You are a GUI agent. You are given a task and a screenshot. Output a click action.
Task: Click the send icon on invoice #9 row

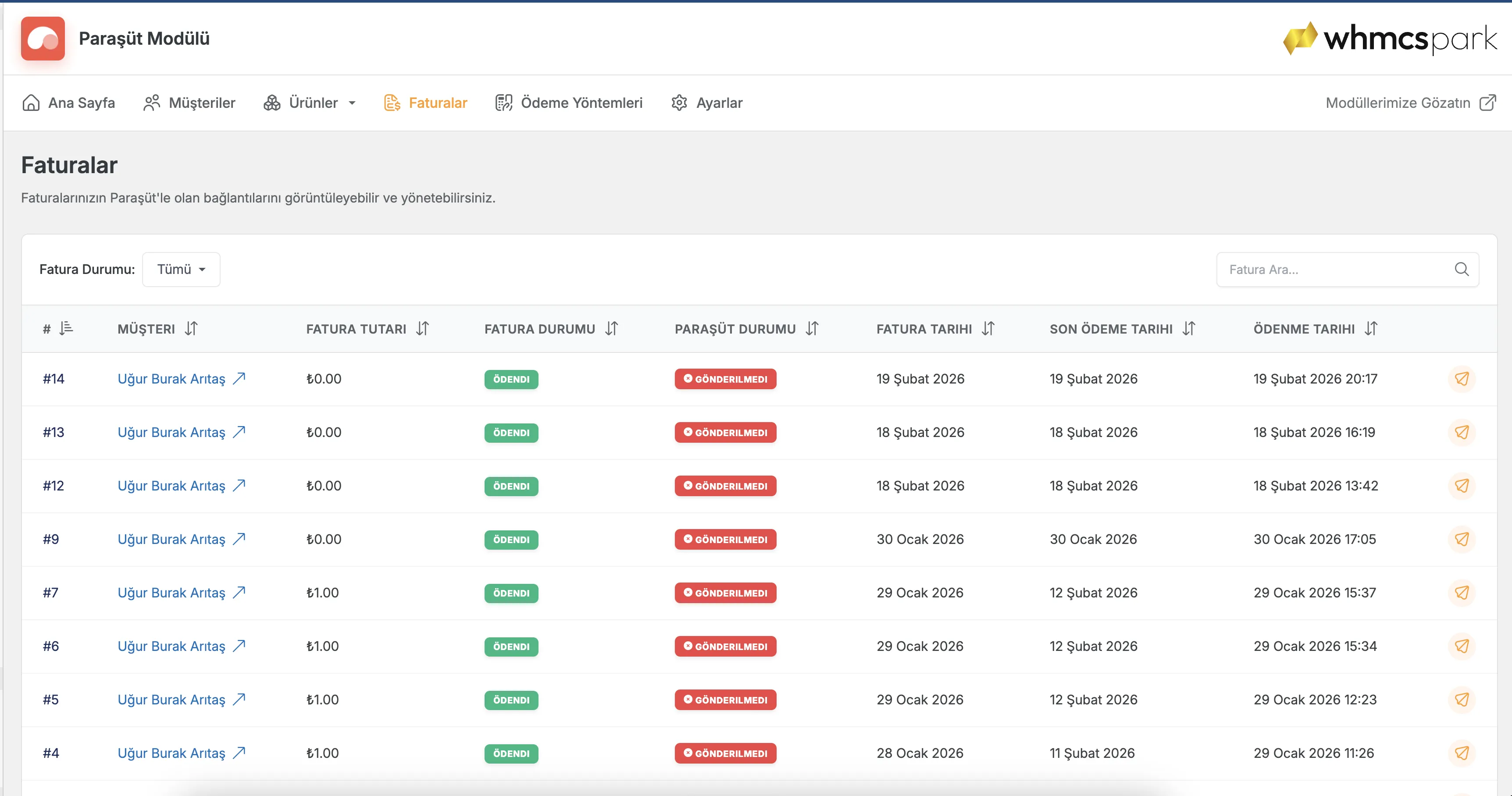coord(1462,539)
